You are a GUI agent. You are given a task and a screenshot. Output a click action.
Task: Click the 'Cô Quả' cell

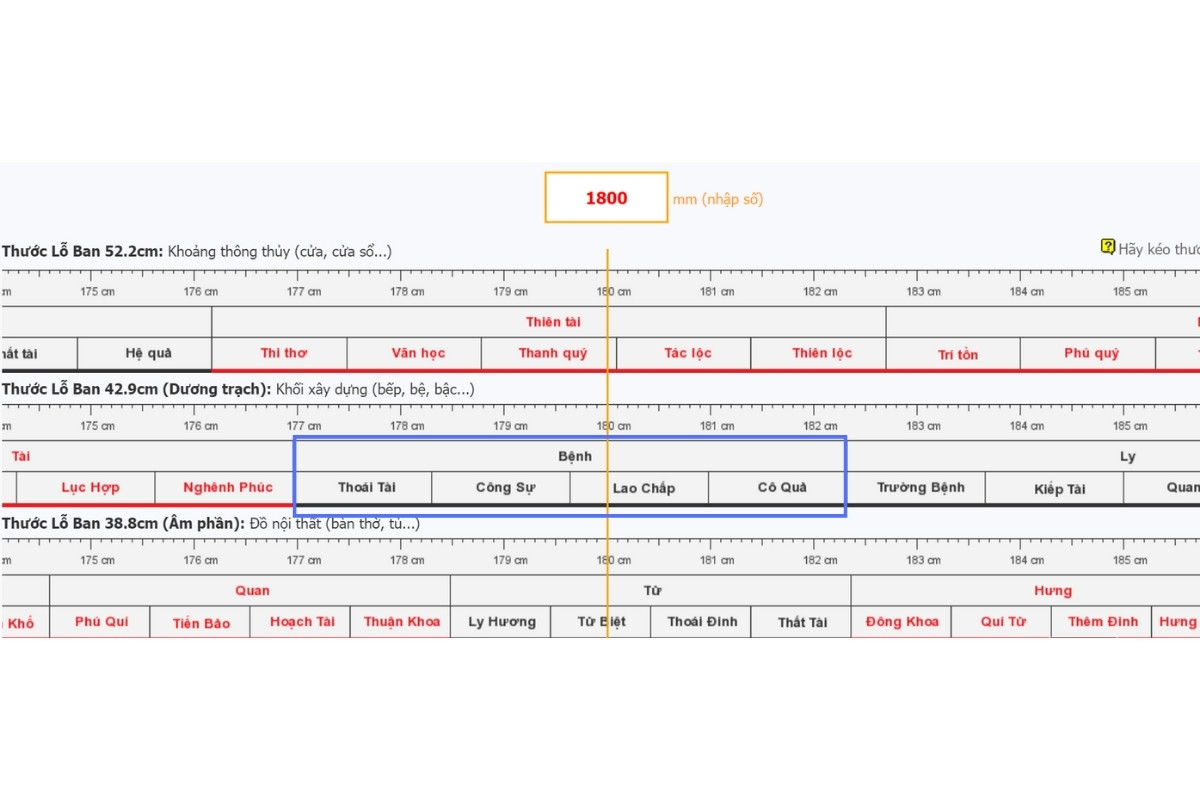(779, 488)
